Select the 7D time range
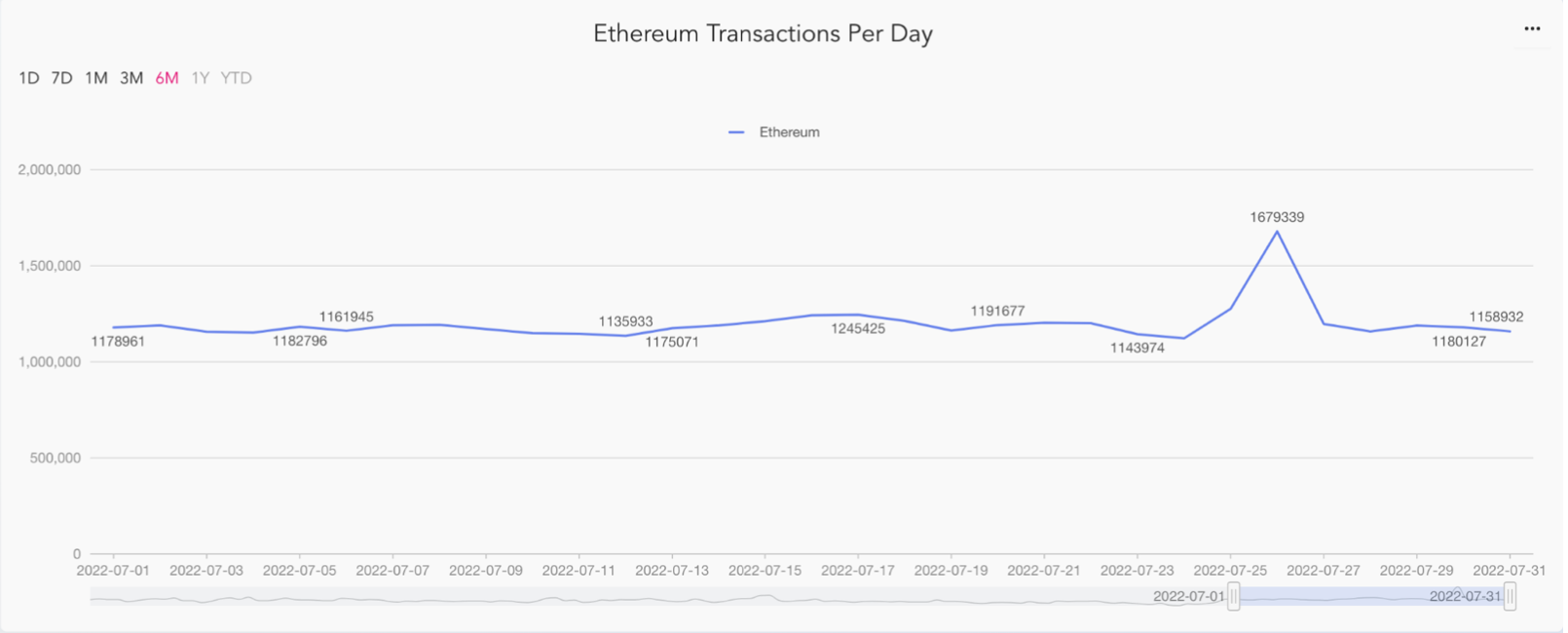Viewport: 1568px width, 633px height. (61, 78)
